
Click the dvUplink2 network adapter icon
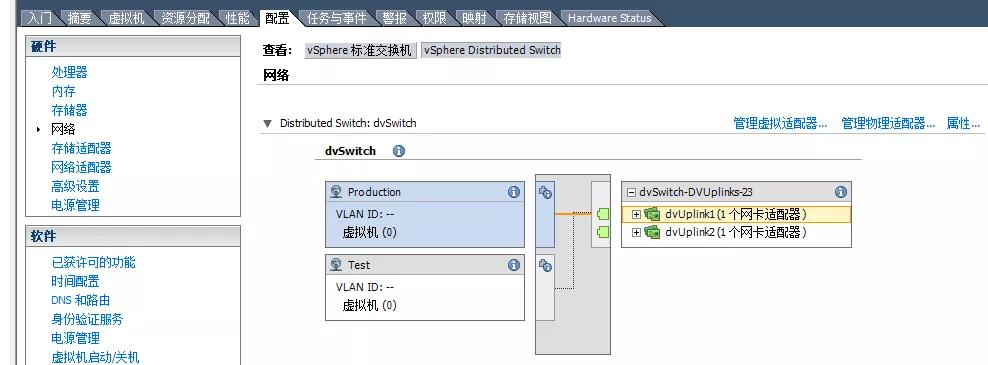coord(652,233)
